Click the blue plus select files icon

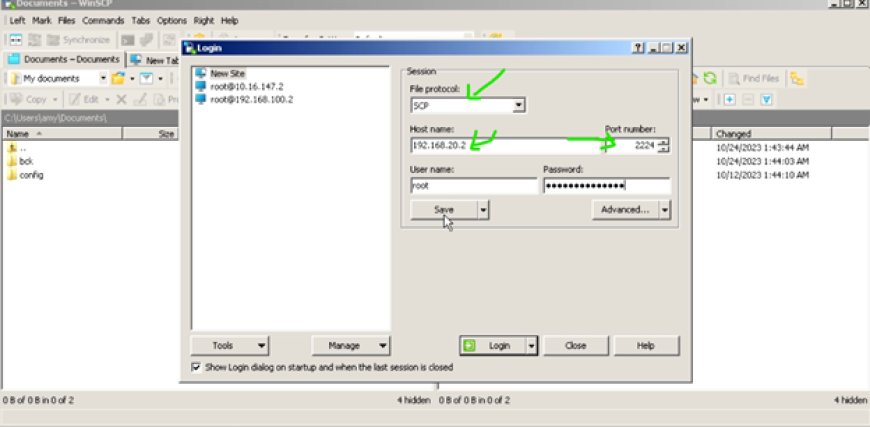[x=730, y=99]
